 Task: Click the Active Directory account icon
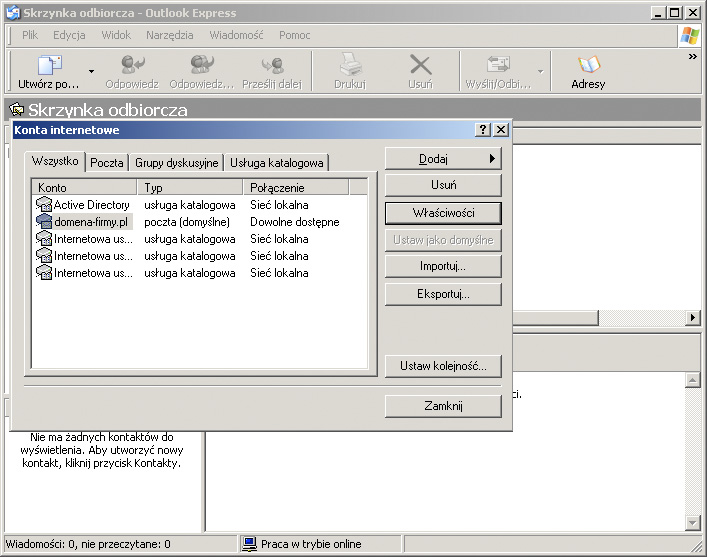click(x=44, y=205)
